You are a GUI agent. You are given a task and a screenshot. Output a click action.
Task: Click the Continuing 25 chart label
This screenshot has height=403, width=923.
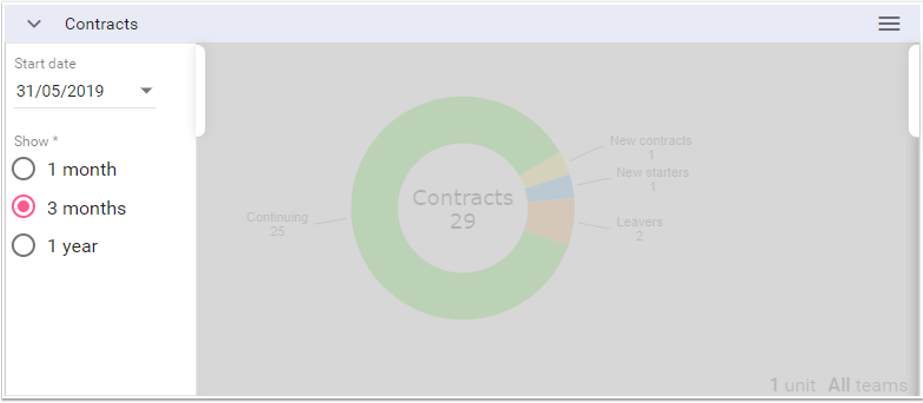point(277,224)
